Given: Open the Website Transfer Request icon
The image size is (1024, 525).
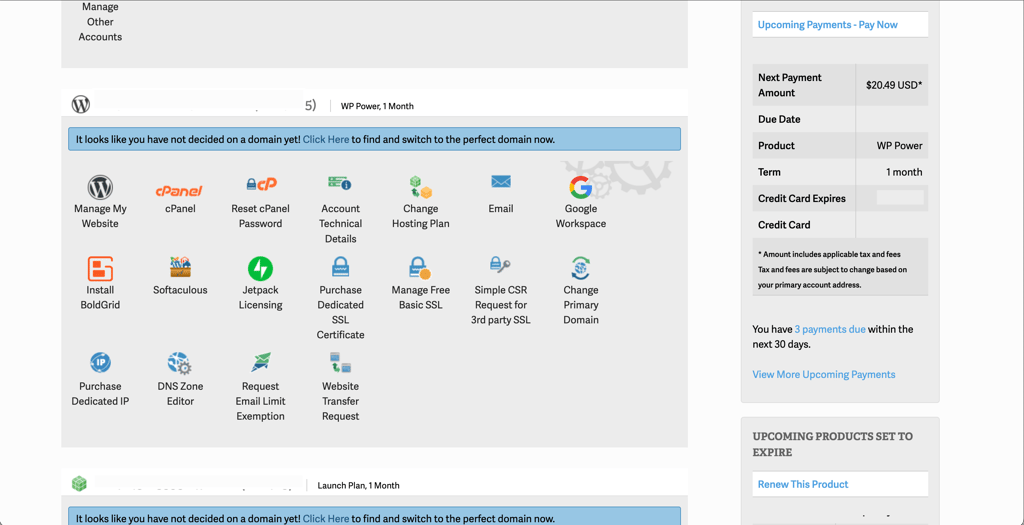Looking at the screenshot, I should point(340,362).
